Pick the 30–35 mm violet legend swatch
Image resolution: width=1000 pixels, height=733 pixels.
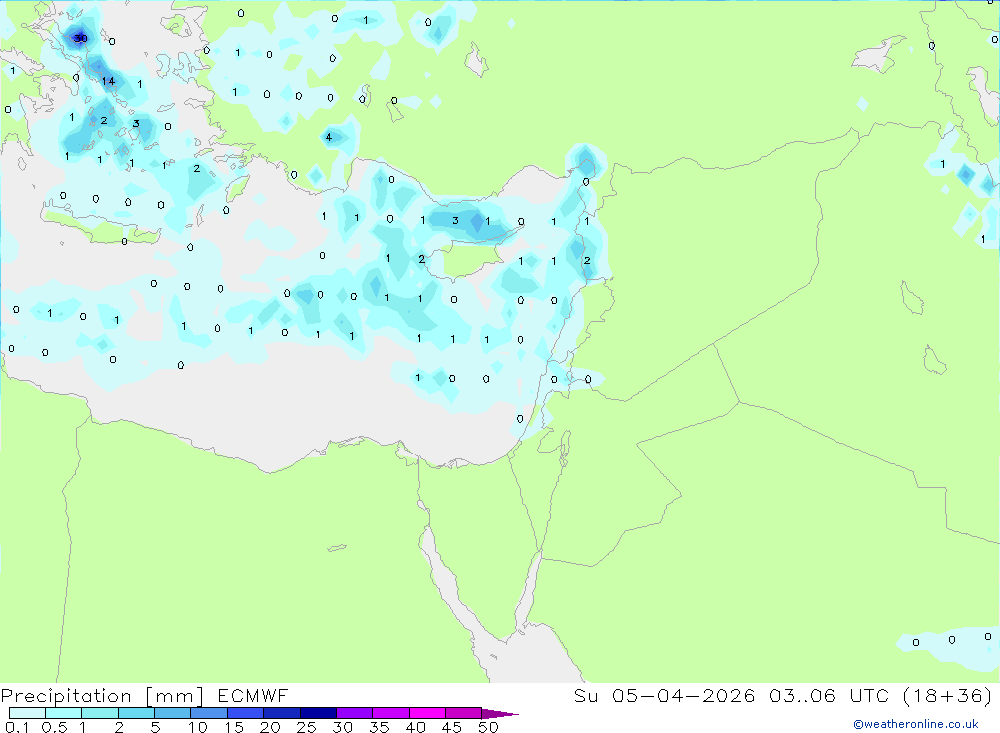coord(354,713)
